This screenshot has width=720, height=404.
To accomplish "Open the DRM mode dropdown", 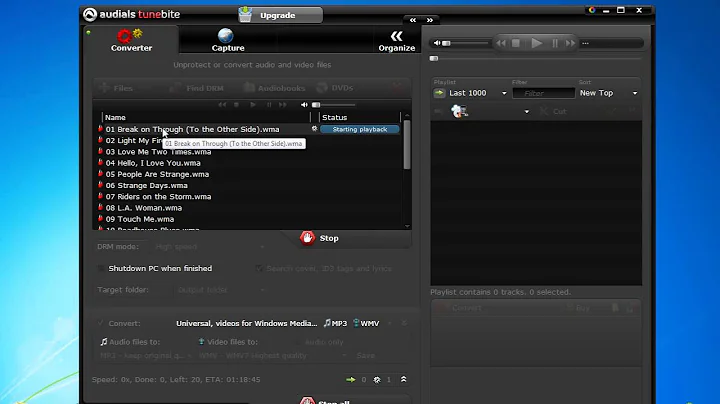I will (x=209, y=247).
